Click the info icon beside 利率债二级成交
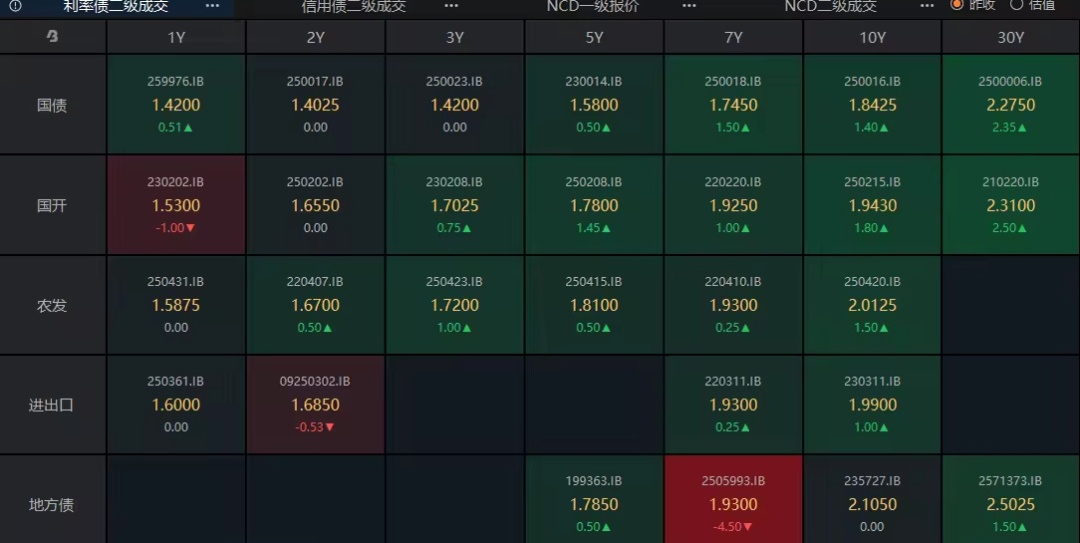The height and width of the screenshot is (543, 1080). [x=15, y=5]
